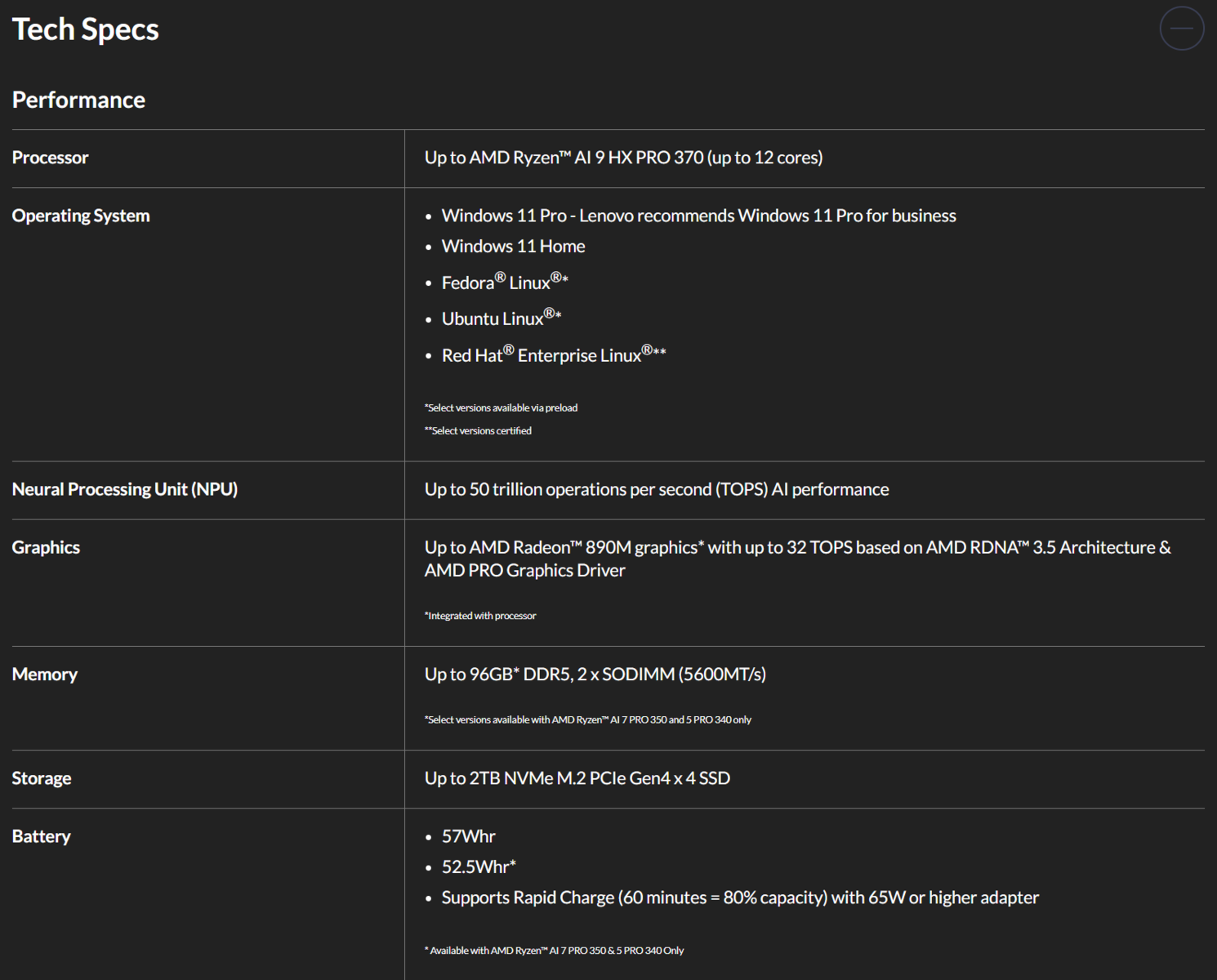The image size is (1217, 980).
Task: Click the Red Hat Enterprise Linux item
Action: [x=553, y=355]
